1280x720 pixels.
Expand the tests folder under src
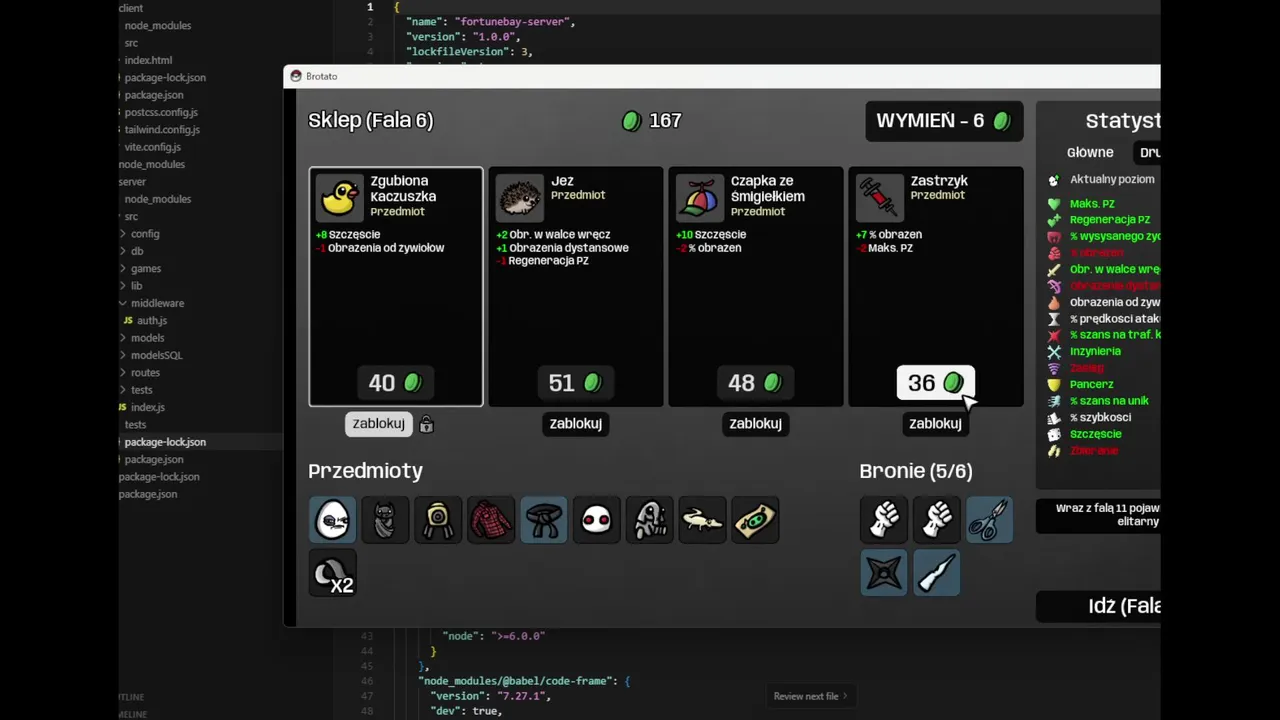(x=141, y=390)
